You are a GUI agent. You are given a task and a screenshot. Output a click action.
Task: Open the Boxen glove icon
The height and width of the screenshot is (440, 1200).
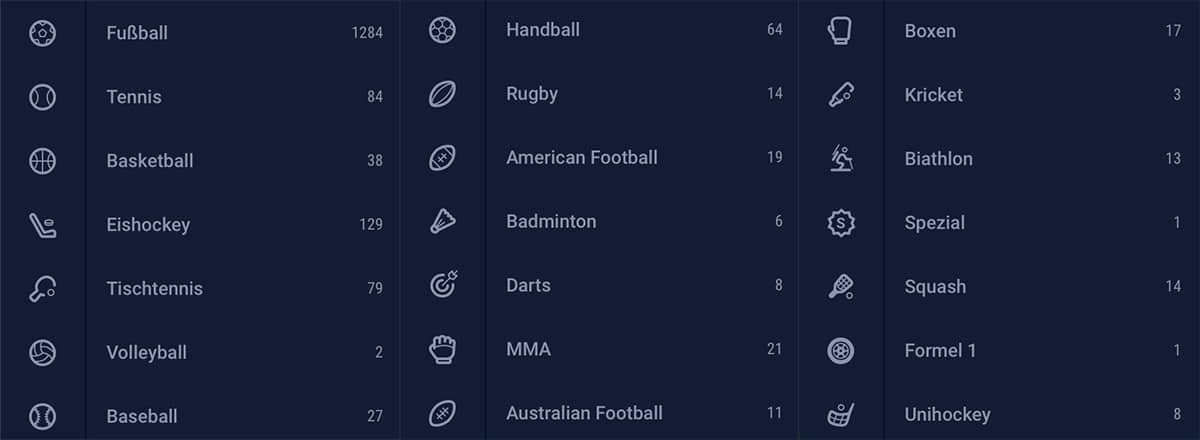click(841, 31)
